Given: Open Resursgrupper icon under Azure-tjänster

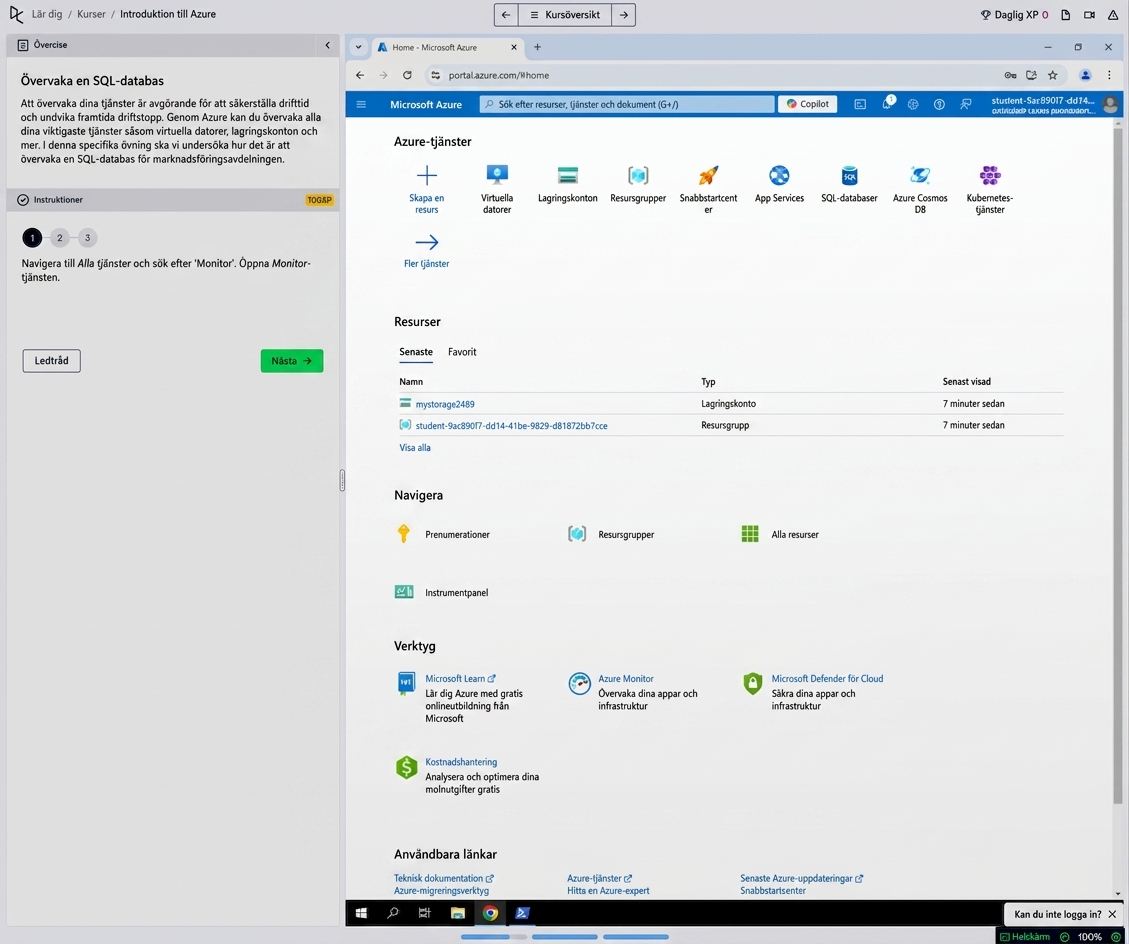Looking at the screenshot, I should (638, 175).
